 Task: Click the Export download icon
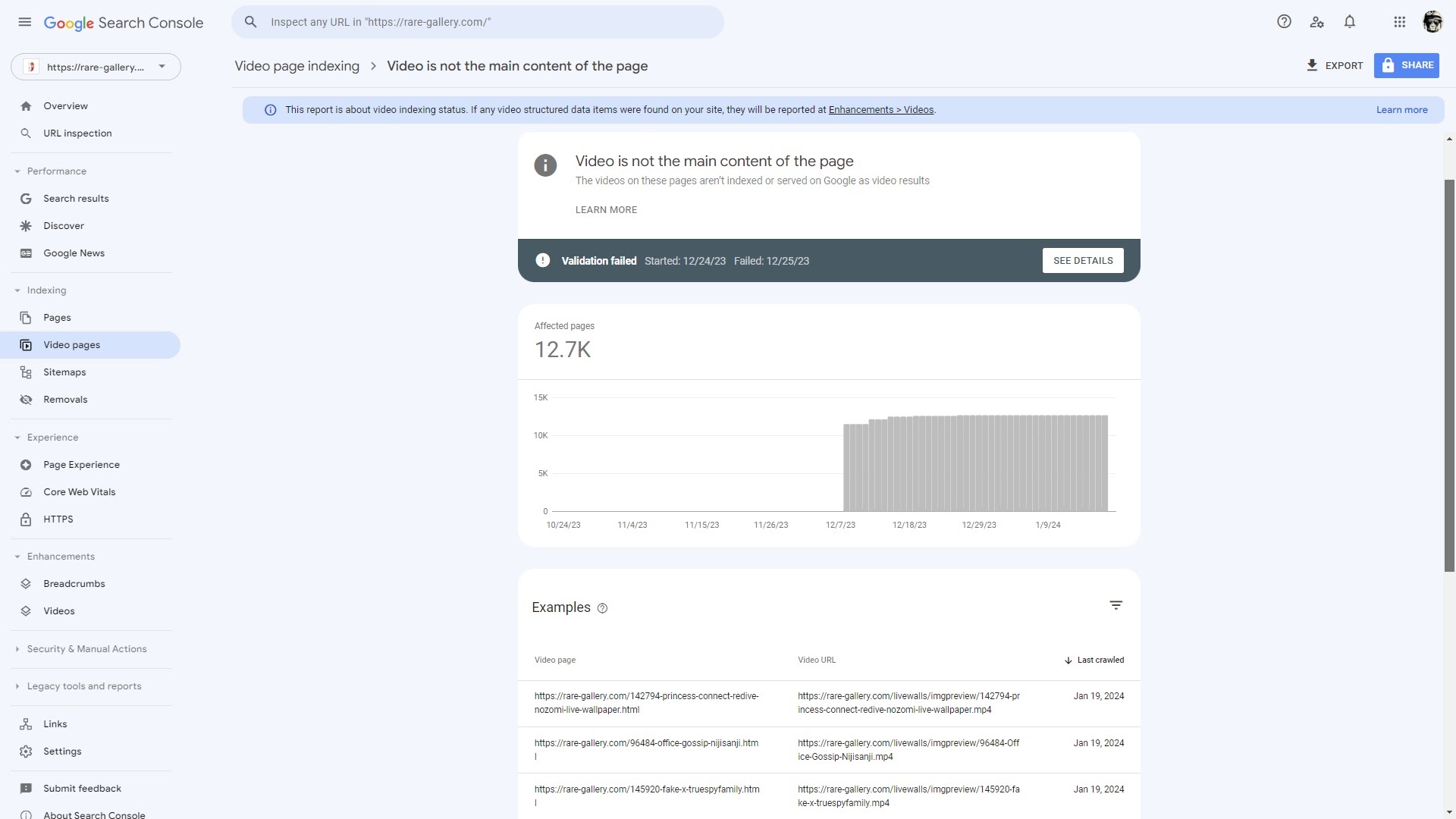(1312, 65)
